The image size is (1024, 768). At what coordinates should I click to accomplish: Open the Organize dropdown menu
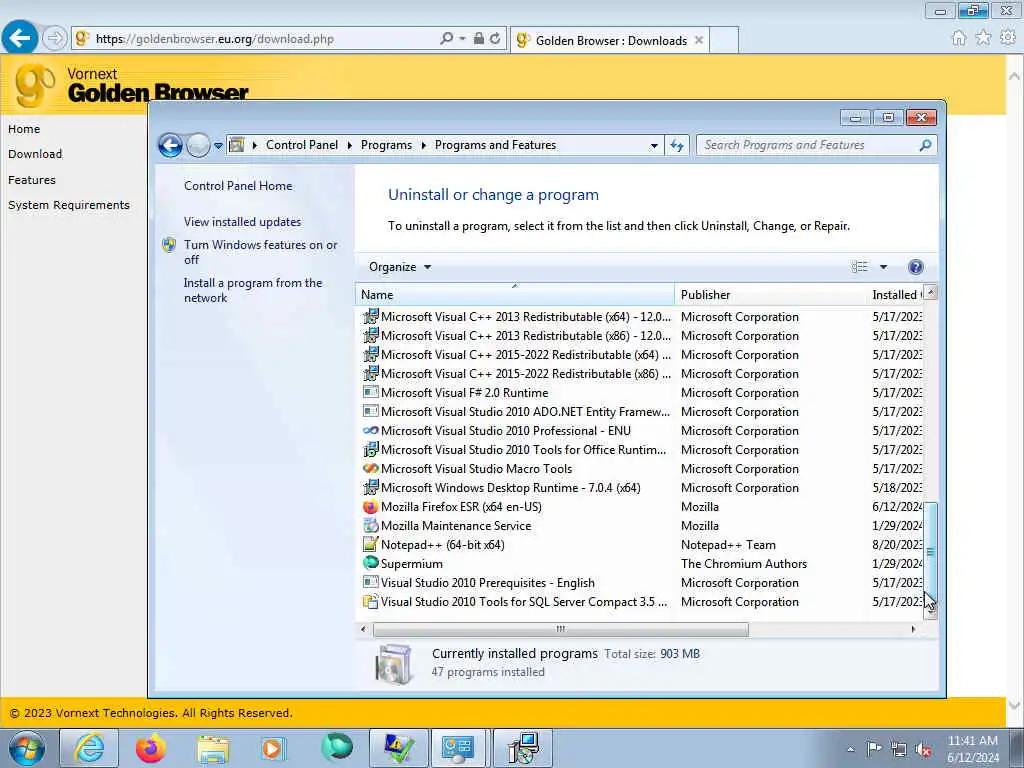[x=400, y=267]
